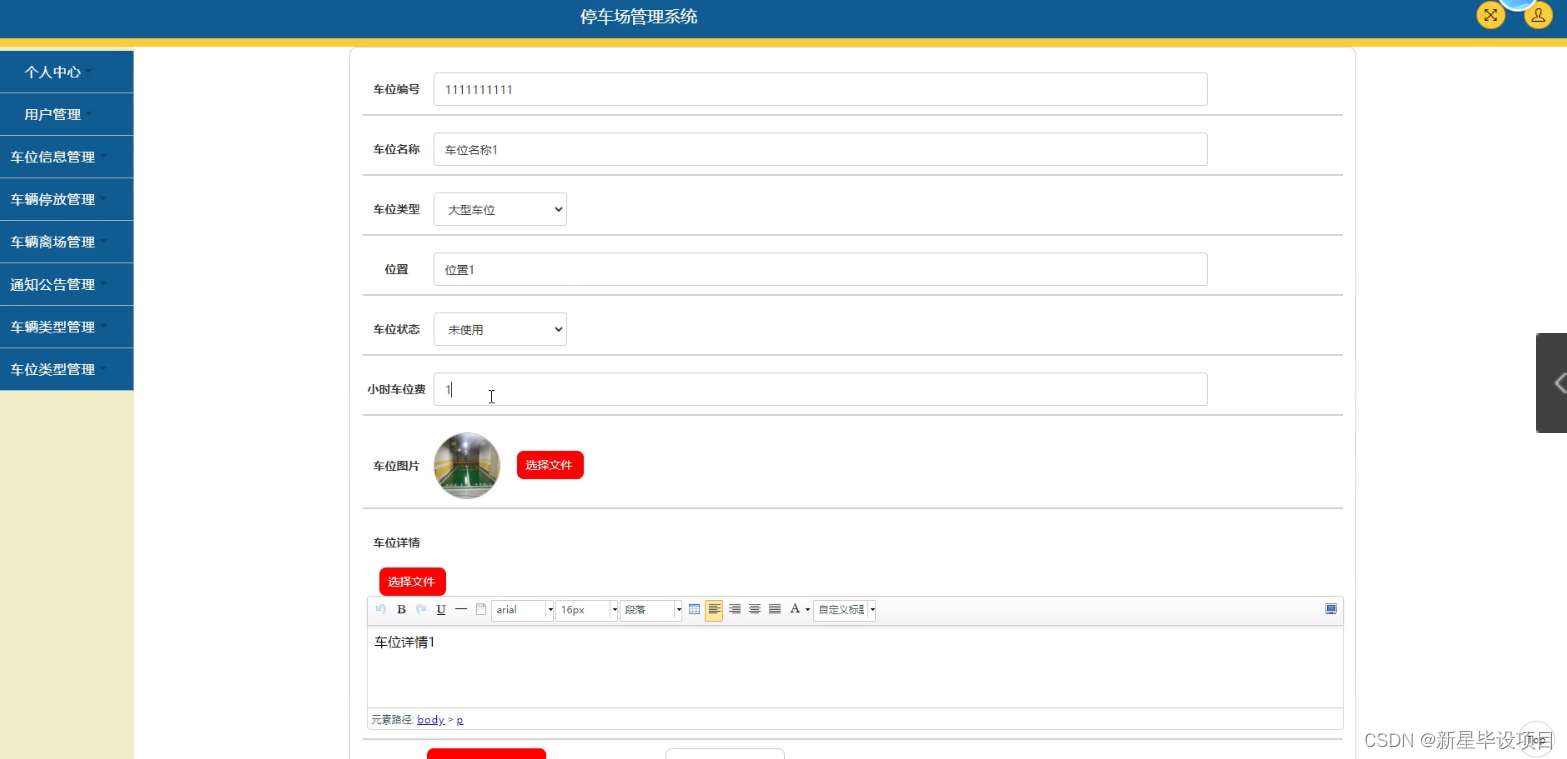Click the 车位编号 input field showing 1111111111
Screen dimensions: 1567x759
pos(819,88)
